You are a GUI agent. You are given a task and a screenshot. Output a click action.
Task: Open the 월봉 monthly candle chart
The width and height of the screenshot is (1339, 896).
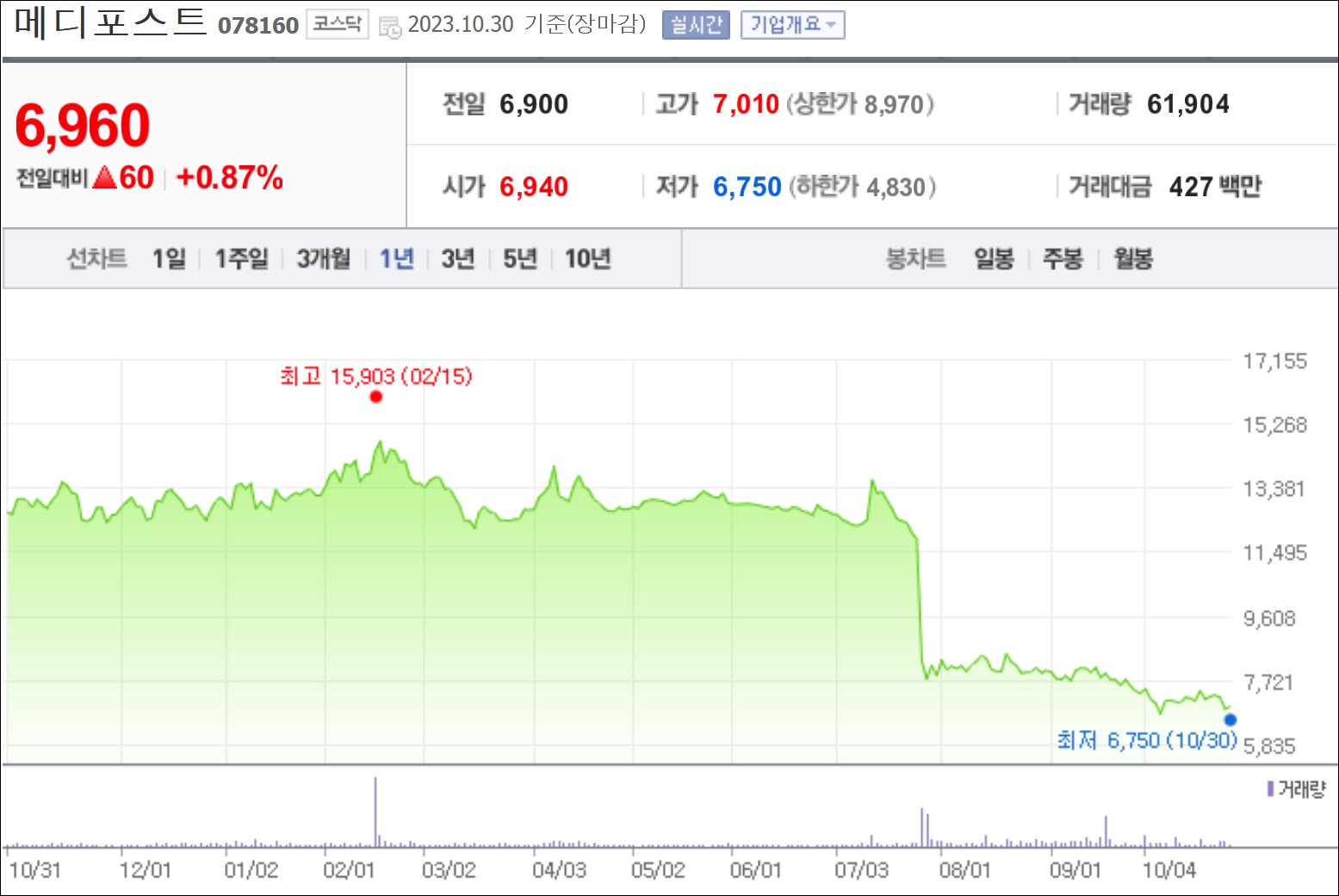click(1133, 258)
